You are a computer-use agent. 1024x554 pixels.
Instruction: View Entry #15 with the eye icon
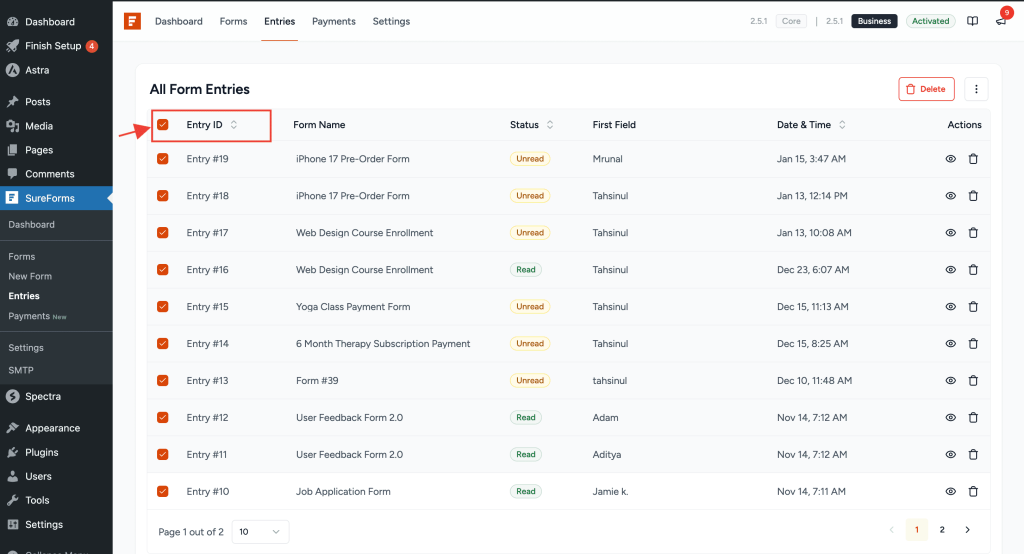pos(951,306)
